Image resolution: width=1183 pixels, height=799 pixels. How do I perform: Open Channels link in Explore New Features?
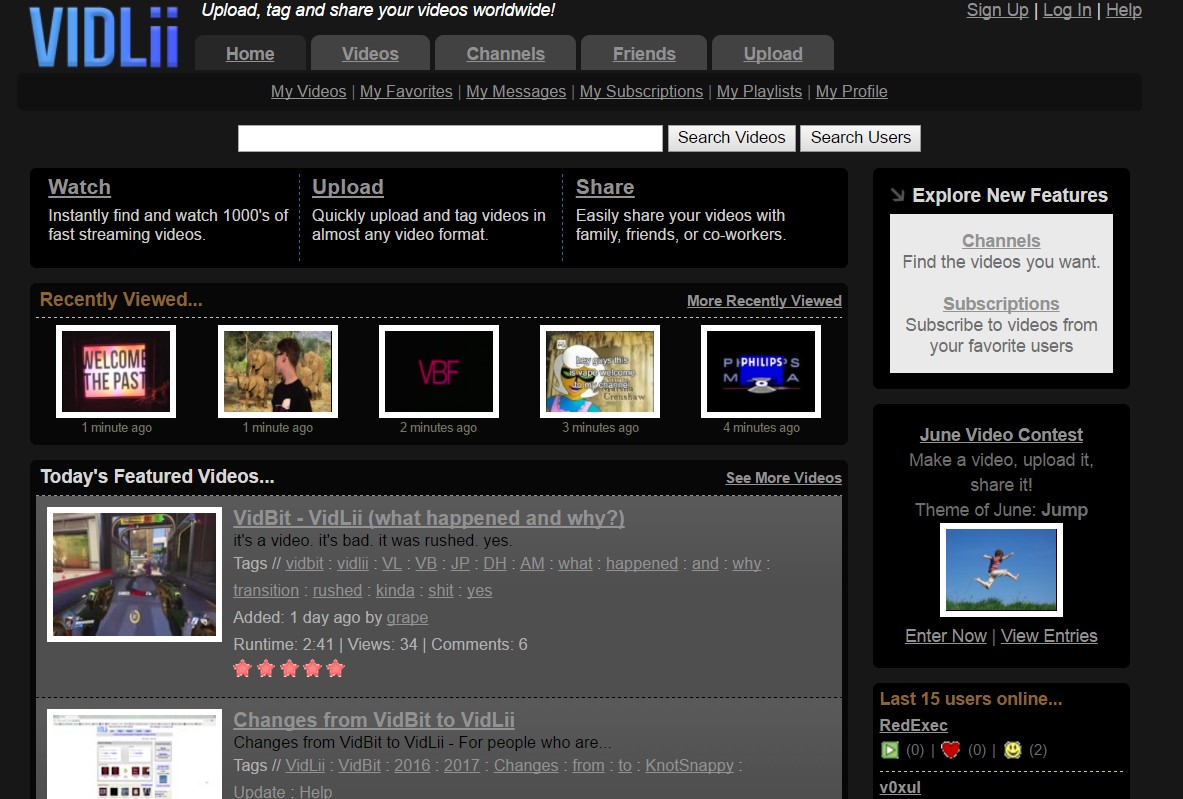[x=1000, y=241]
